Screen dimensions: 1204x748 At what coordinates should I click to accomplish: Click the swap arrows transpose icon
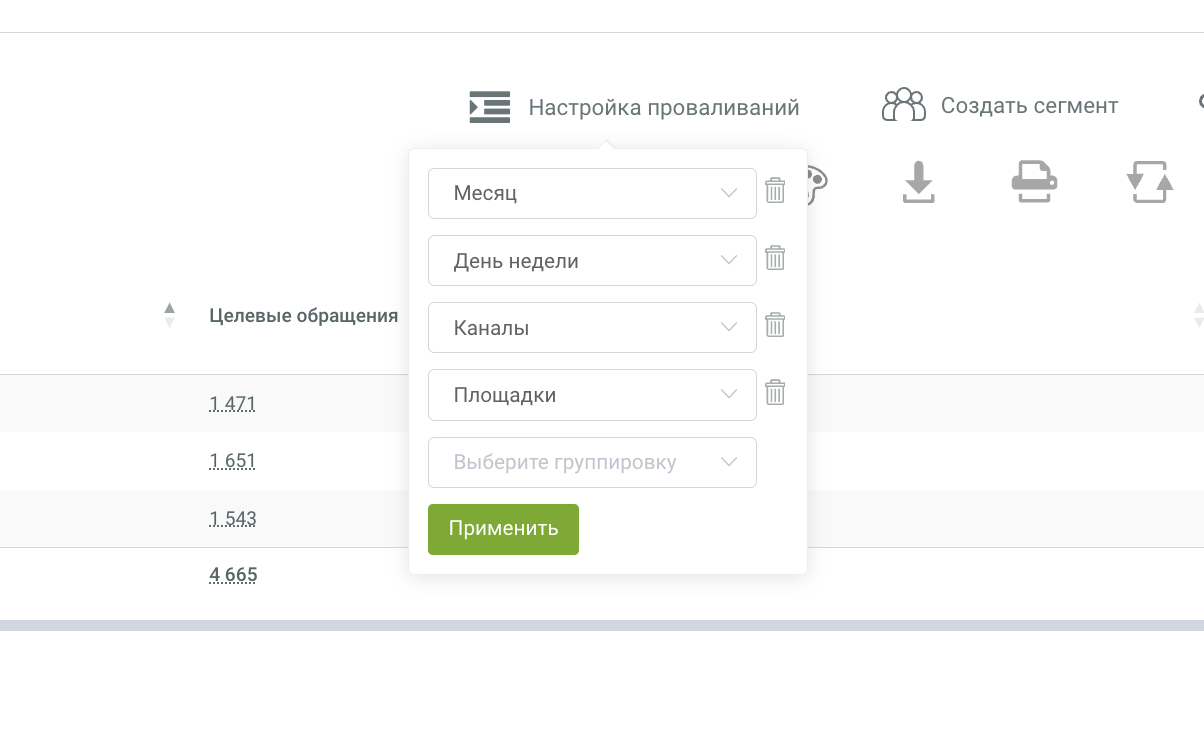(1149, 184)
